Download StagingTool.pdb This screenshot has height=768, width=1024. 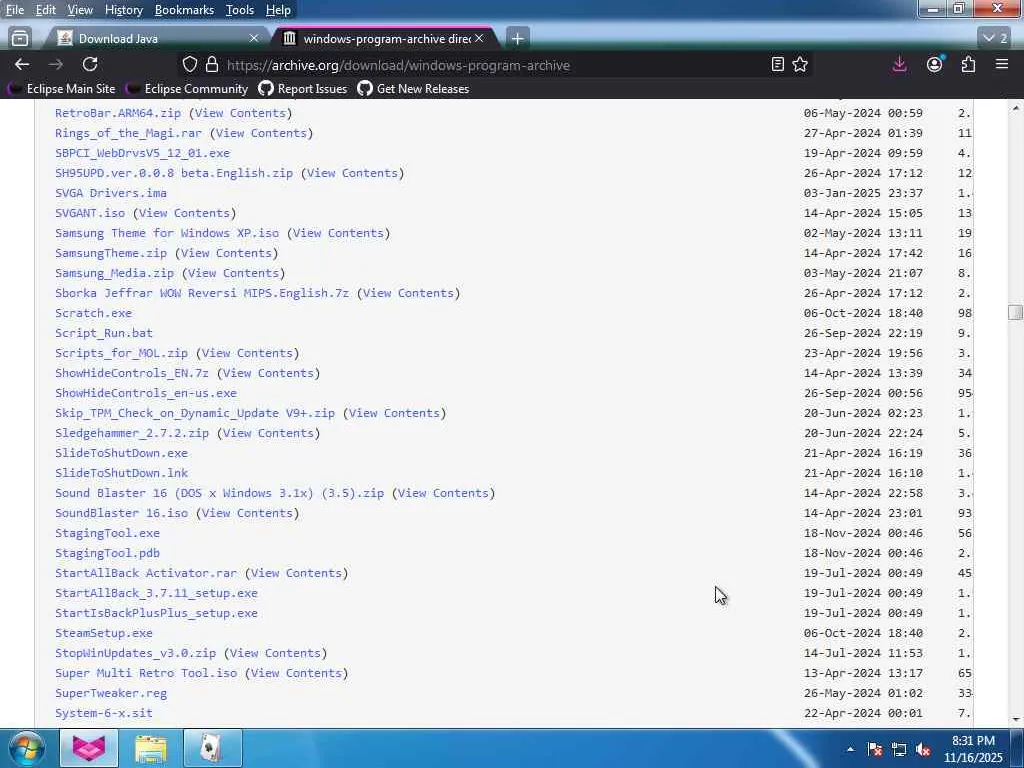(x=107, y=553)
